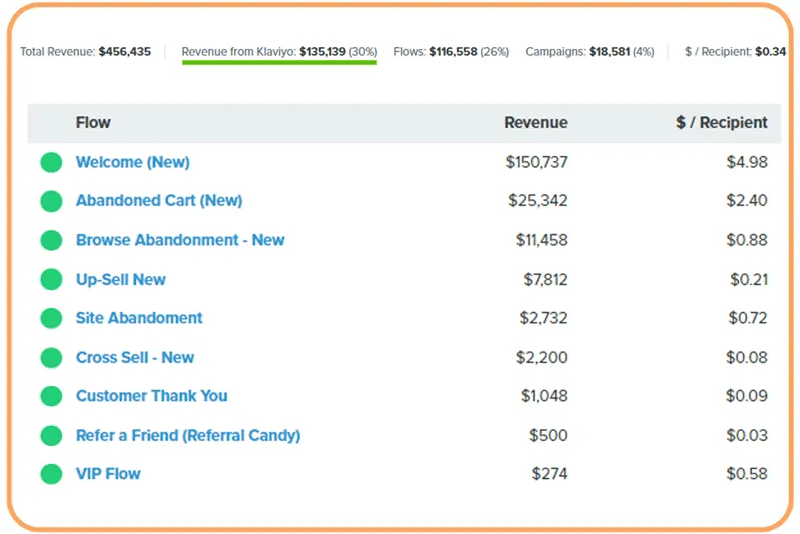Image resolution: width=800 pixels, height=534 pixels.
Task: Click the $2.40 per recipient value
Action: pos(747,200)
